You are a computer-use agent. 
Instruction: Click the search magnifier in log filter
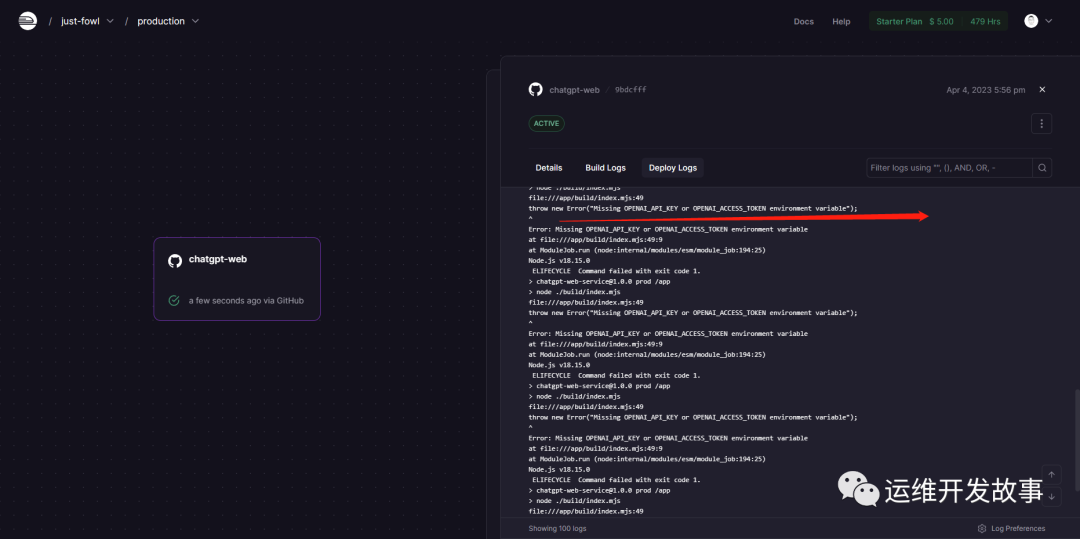tap(1042, 168)
